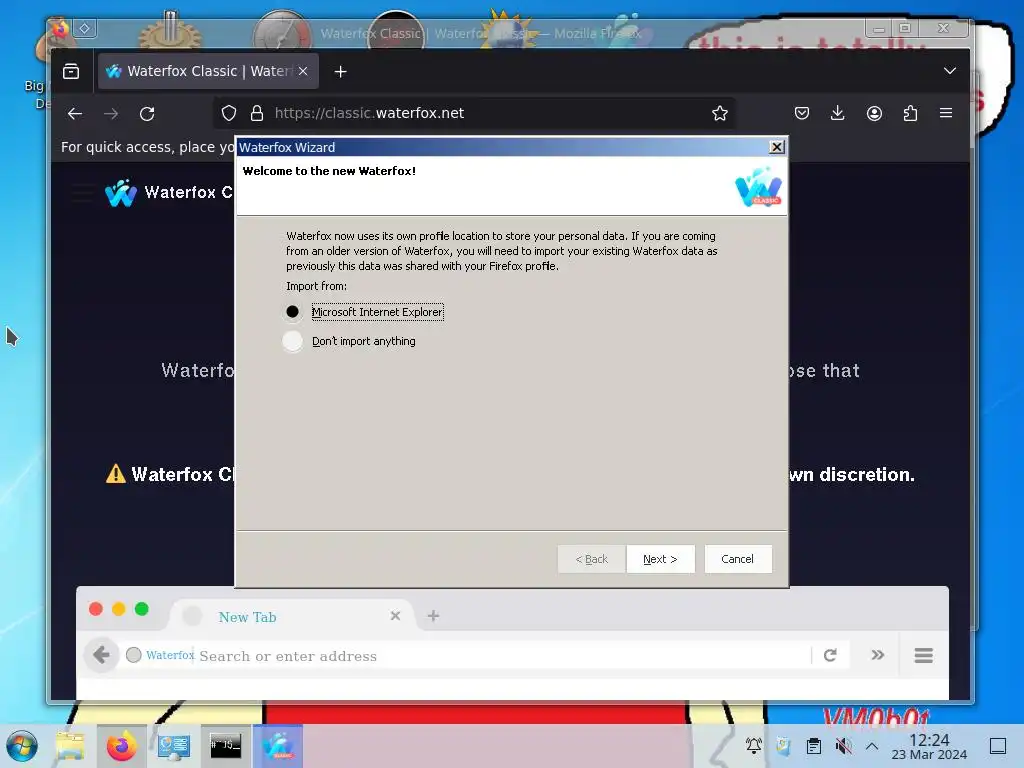Open Windows Start menu orb
The width and height of the screenshot is (1024, 768).
(22, 746)
